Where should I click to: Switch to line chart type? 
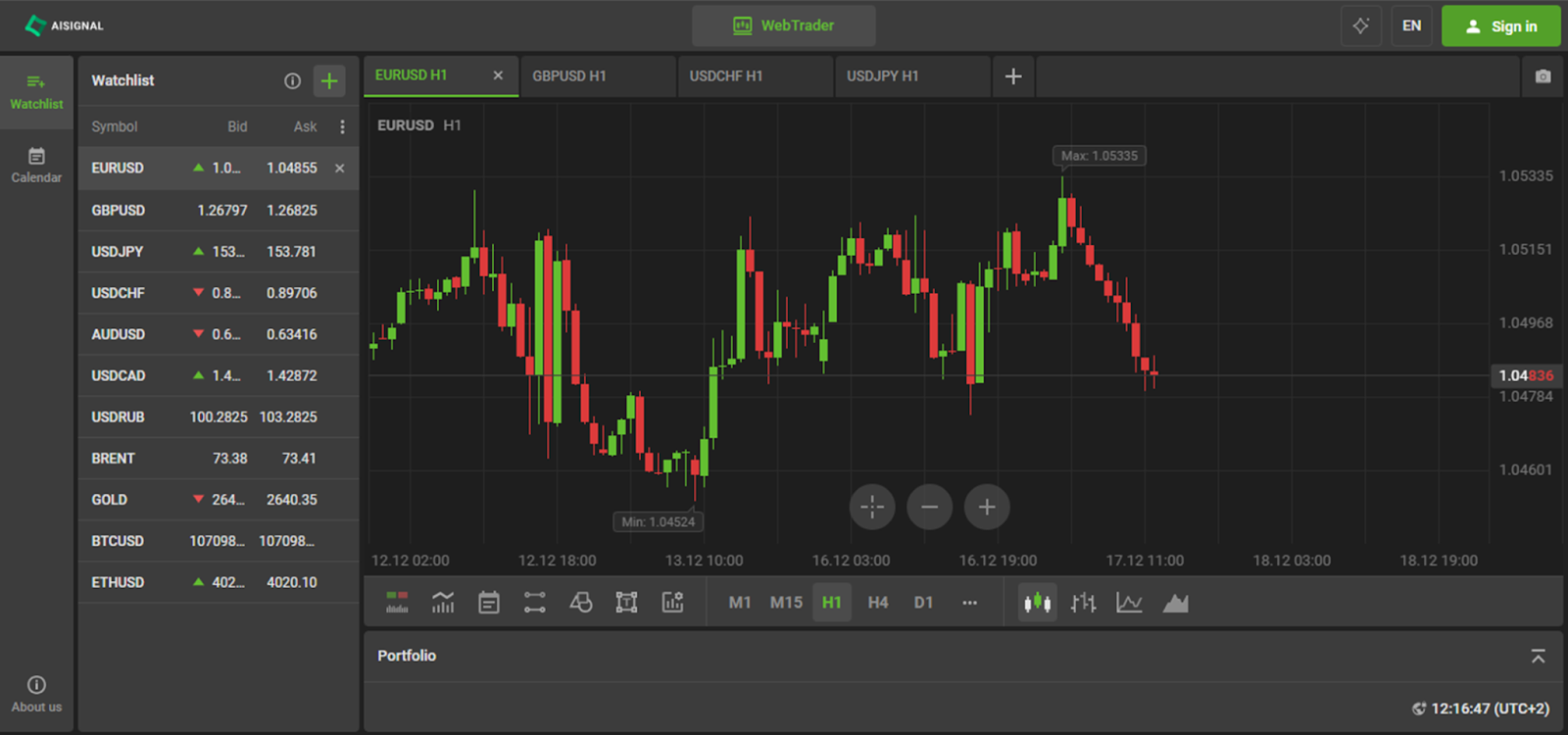[x=1129, y=603]
